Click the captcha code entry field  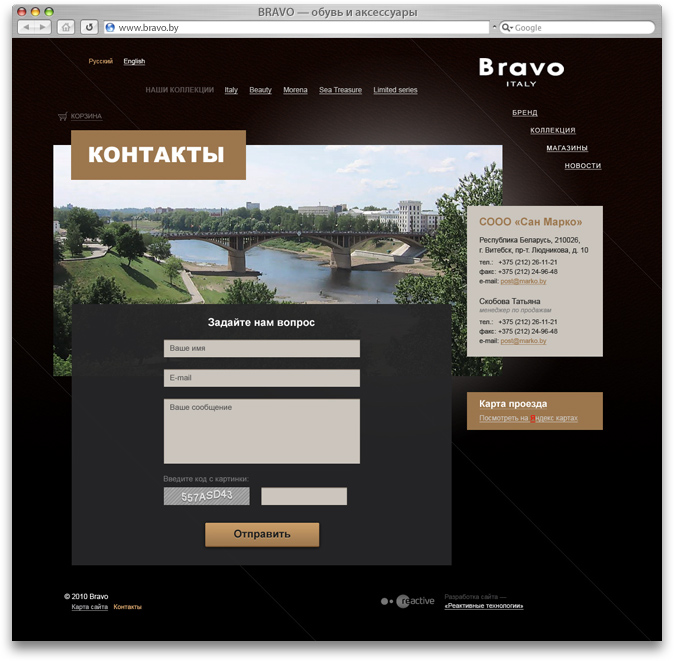(304, 496)
